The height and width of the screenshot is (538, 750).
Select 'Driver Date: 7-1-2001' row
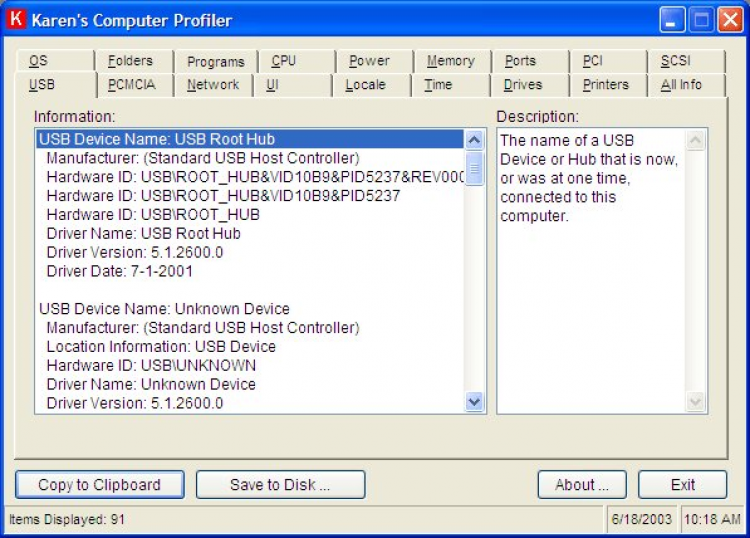click(x=250, y=271)
